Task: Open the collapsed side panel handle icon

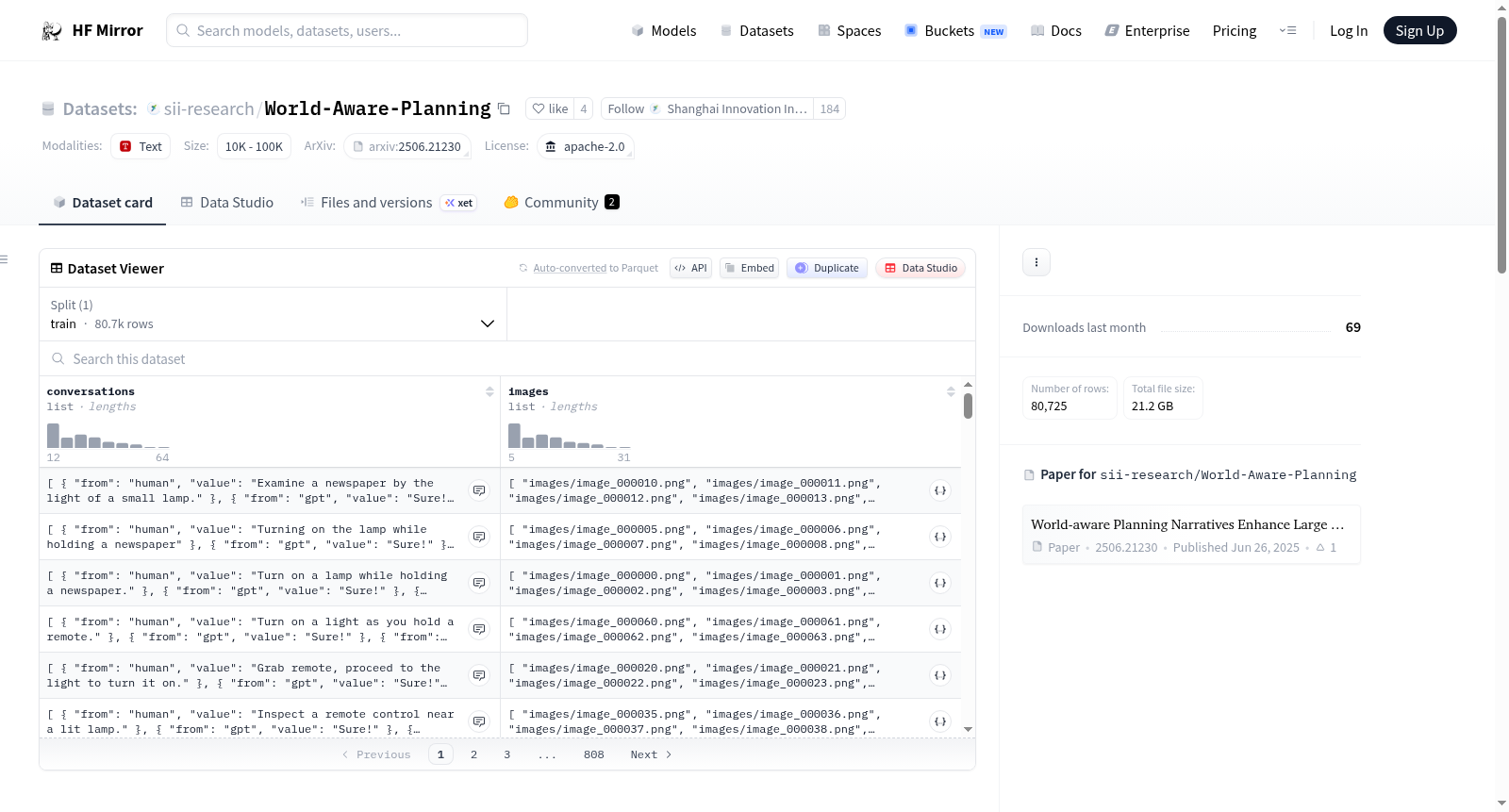Action: [4, 259]
